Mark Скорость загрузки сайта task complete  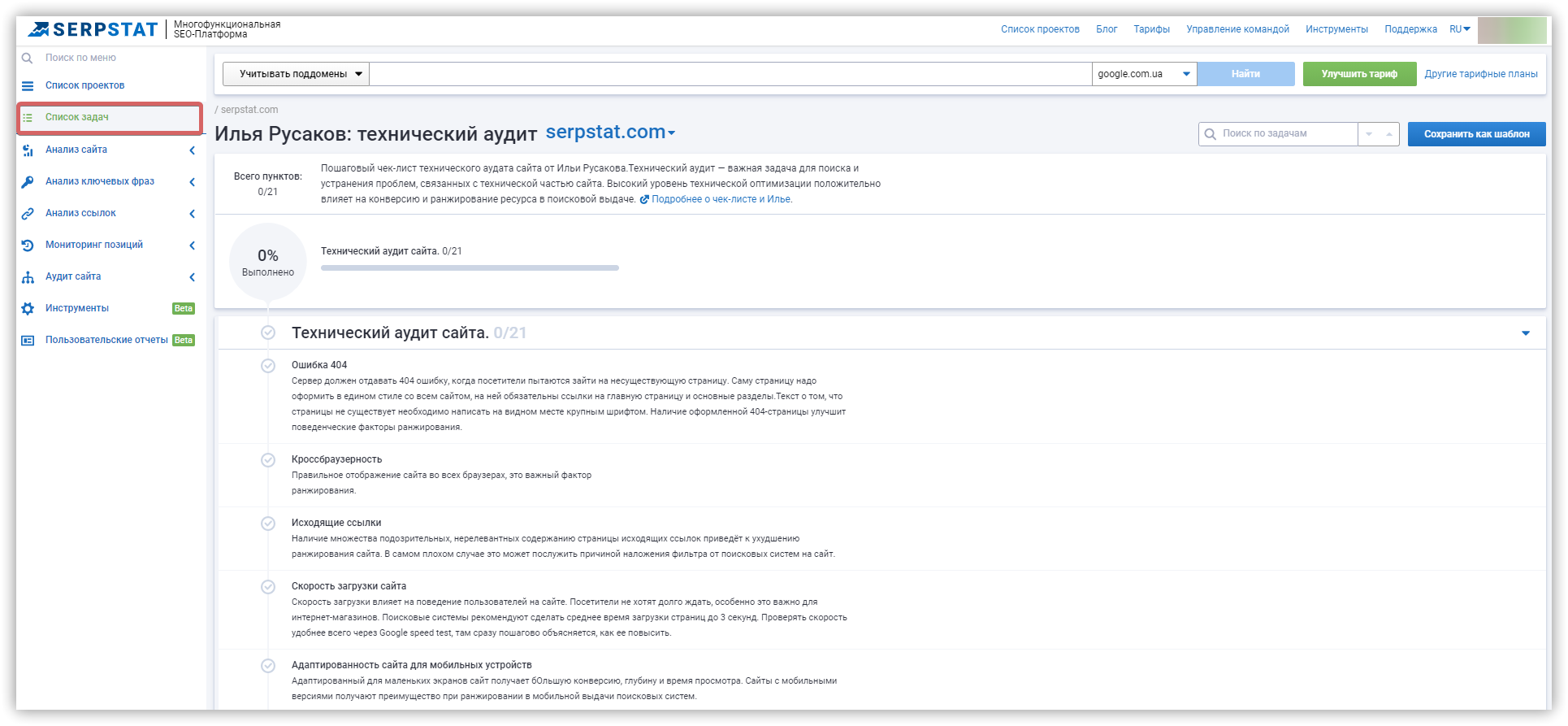(268, 587)
